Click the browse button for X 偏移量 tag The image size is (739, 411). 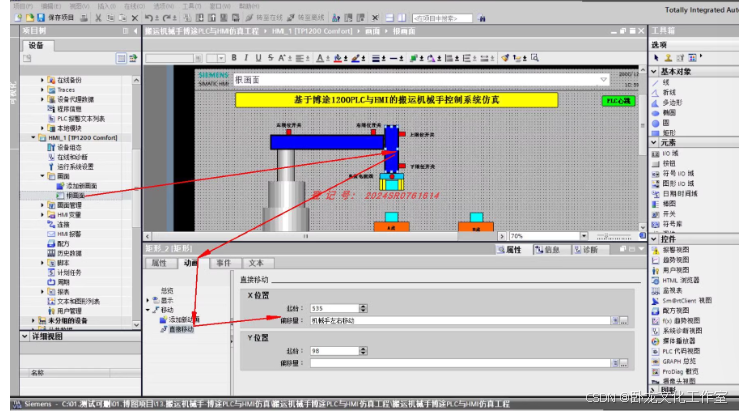tap(624, 321)
